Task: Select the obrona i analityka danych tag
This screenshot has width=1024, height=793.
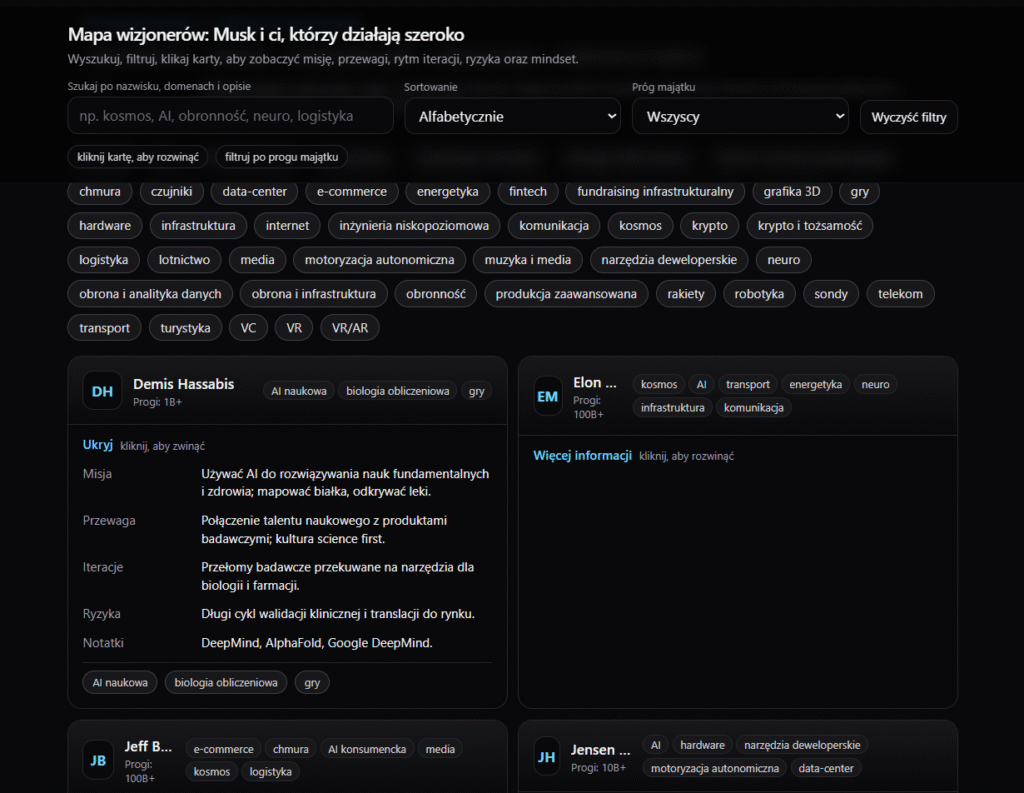Action: pyautogui.click(x=150, y=294)
